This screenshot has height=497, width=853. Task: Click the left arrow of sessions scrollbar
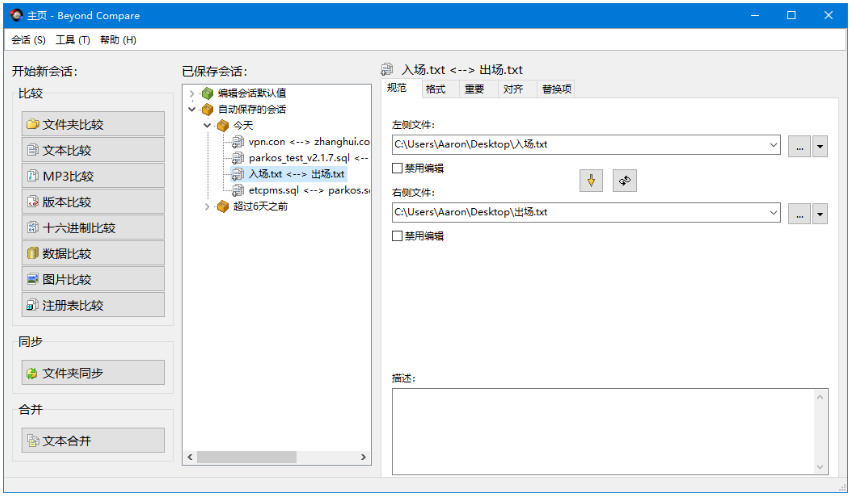[190, 457]
